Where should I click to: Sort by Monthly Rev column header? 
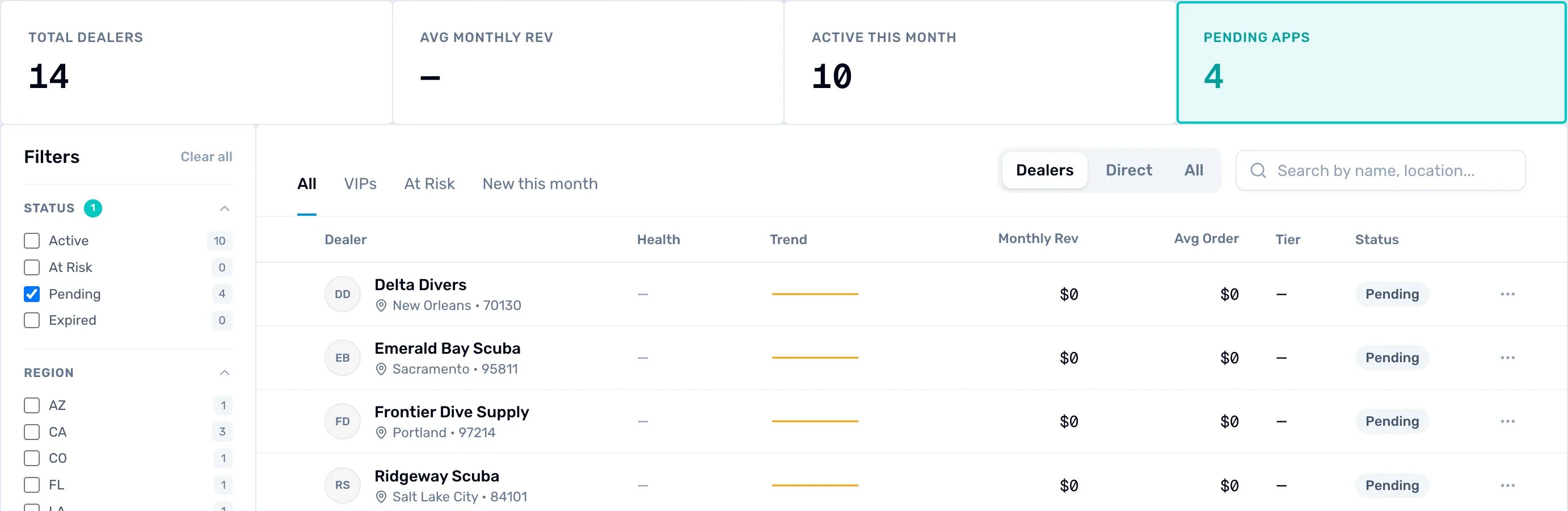point(1038,239)
